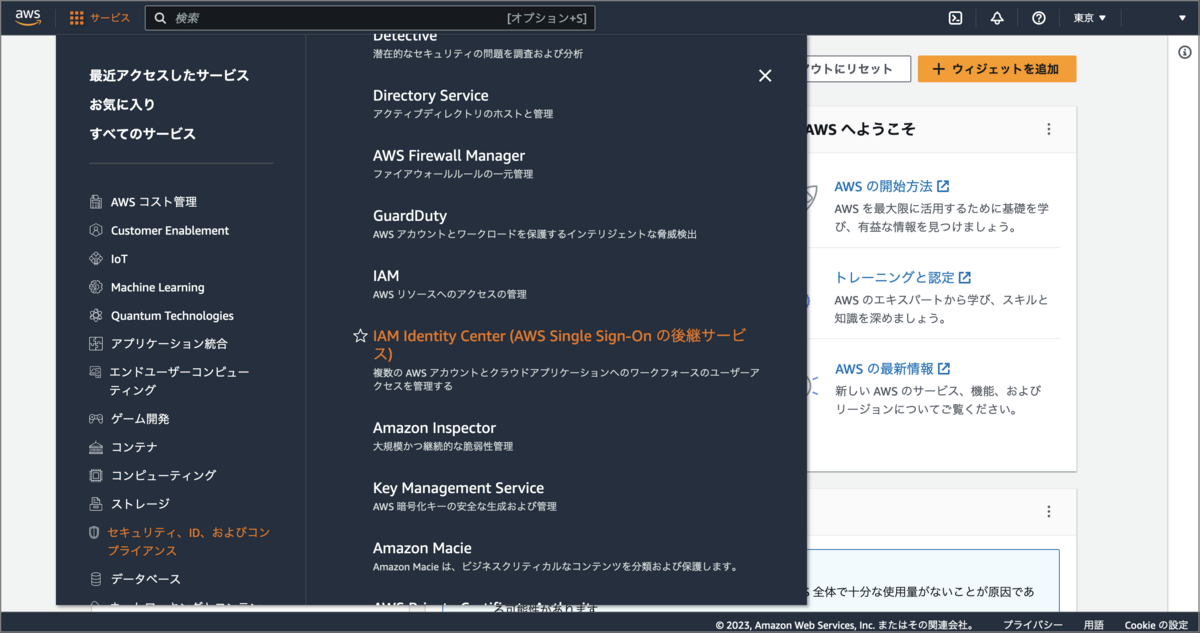Screen dimensions: 1200x633
Task: Click the security shield category icon
Action: (x=96, y=532)
